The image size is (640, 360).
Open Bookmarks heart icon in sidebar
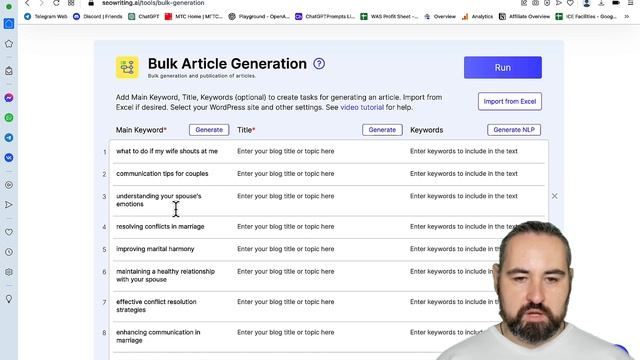tap(9, 232)
